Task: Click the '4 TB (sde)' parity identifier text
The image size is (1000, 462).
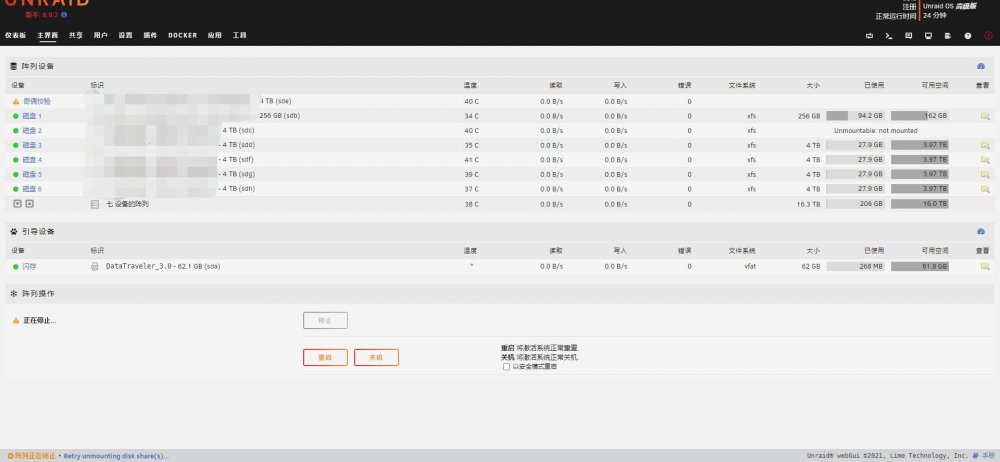Action: click(x=276, y=101)
